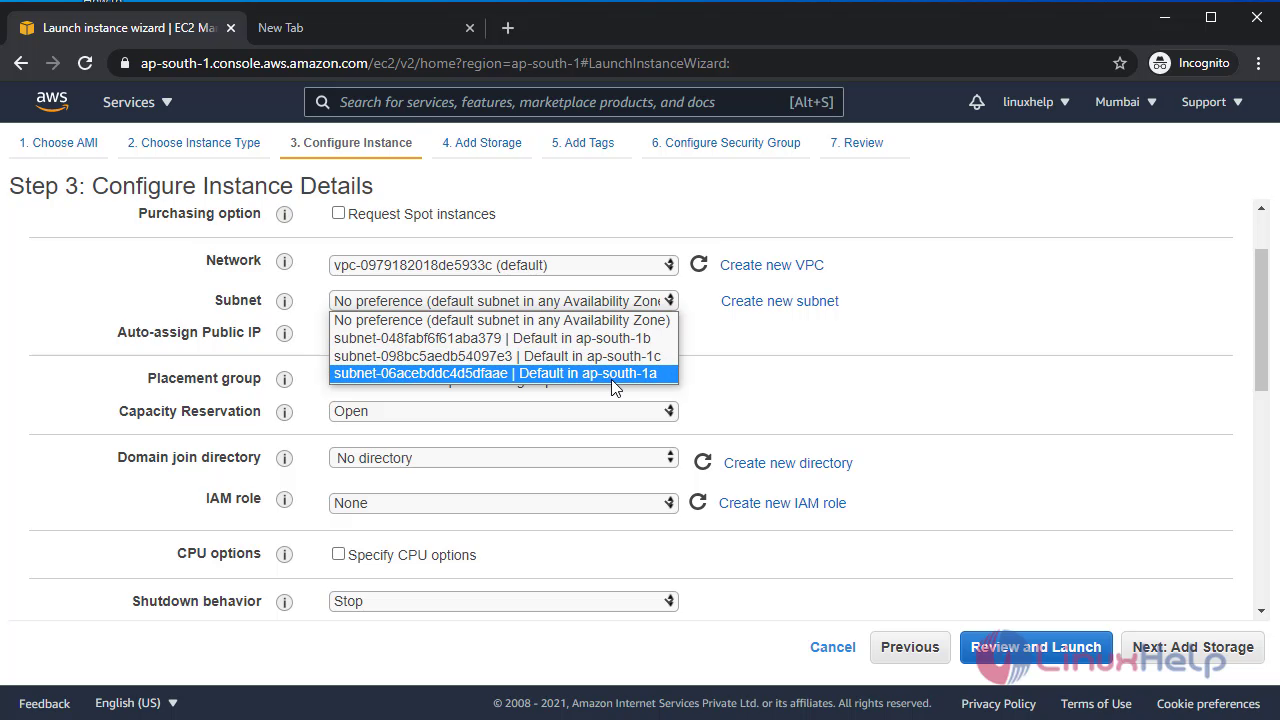The image size is (1280, 720).
Task: Click the AWS services search field
Action: click(x=574, y=102)
